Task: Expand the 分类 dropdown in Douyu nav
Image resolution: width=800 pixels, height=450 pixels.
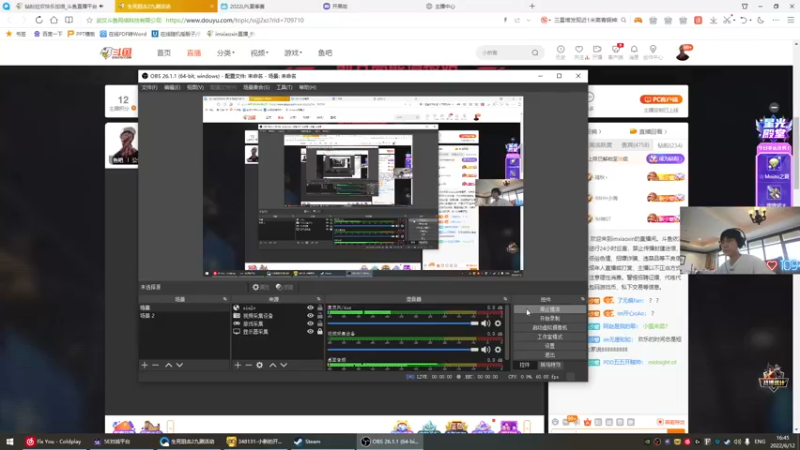Action: 226,53
